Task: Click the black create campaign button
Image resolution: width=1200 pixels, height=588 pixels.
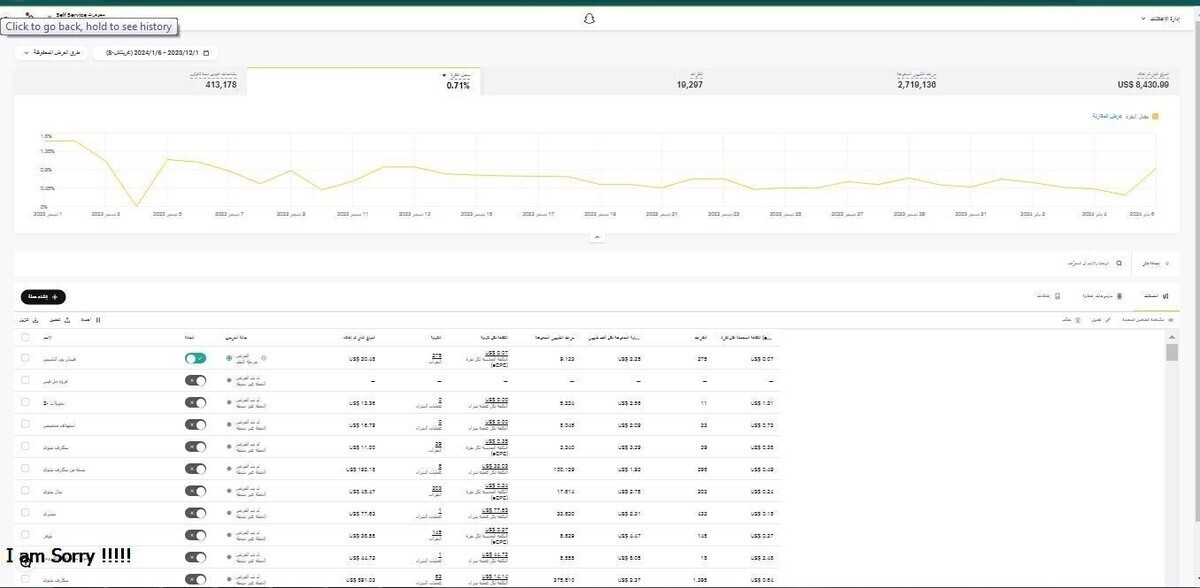Action: tap(43, 297)
